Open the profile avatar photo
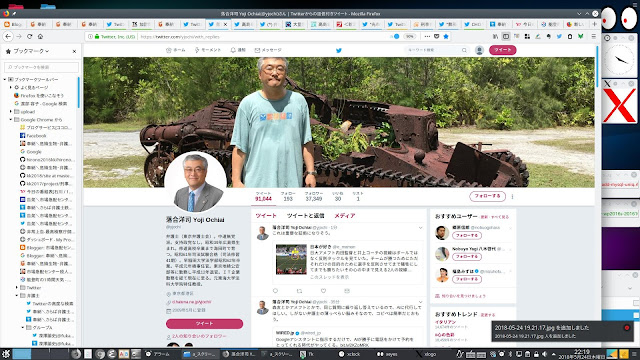640x360 pixels. click(196, 182)
